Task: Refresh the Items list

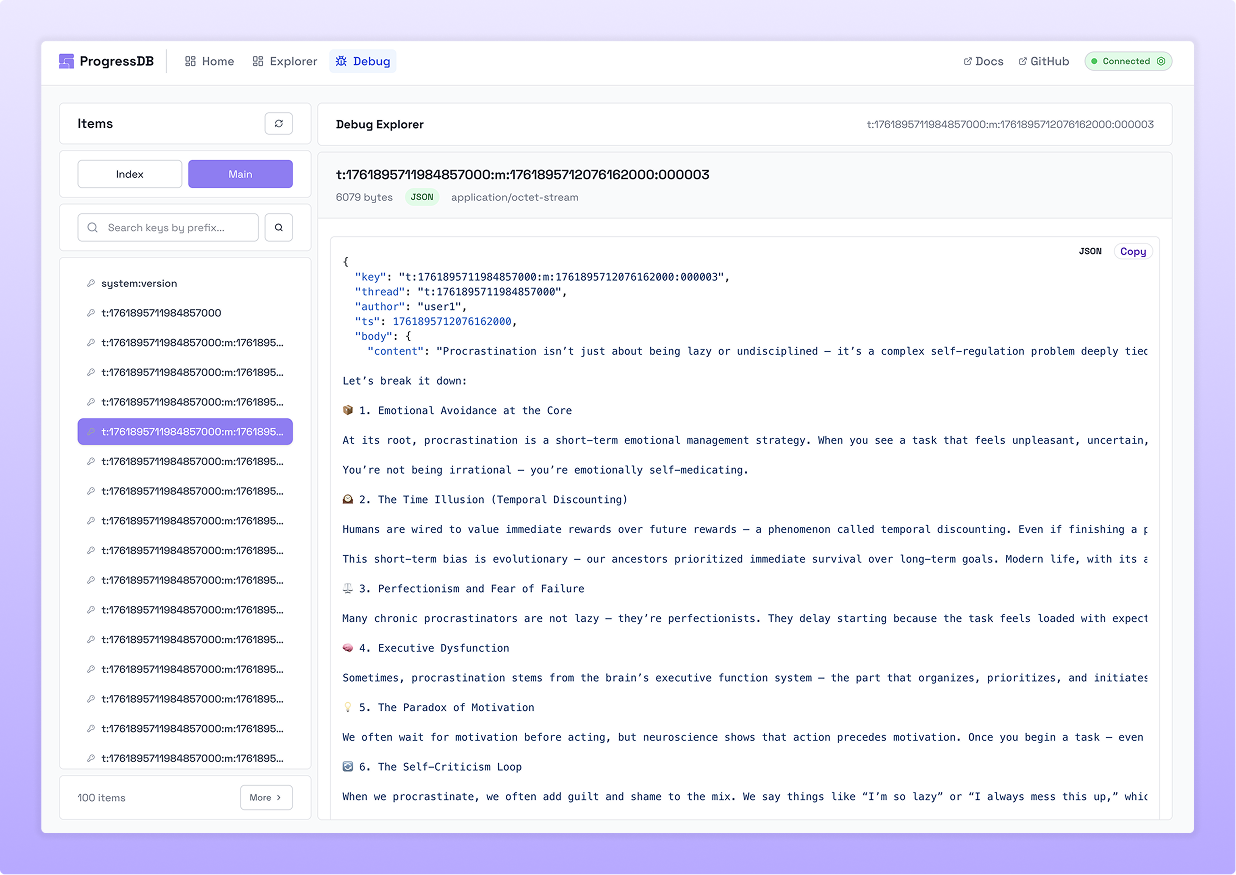Action: [279, 123]
